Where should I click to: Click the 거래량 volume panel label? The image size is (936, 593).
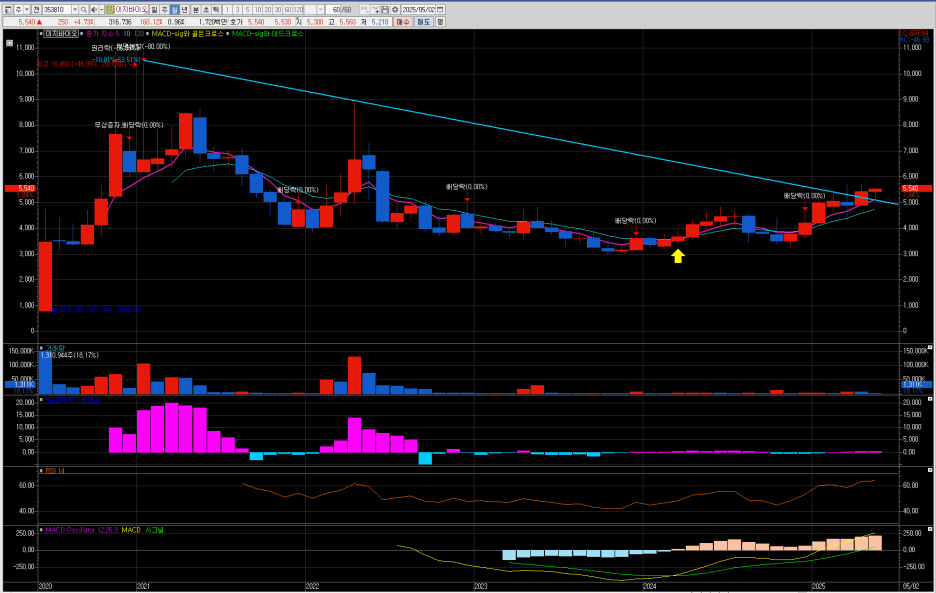(x=55, y=348)
